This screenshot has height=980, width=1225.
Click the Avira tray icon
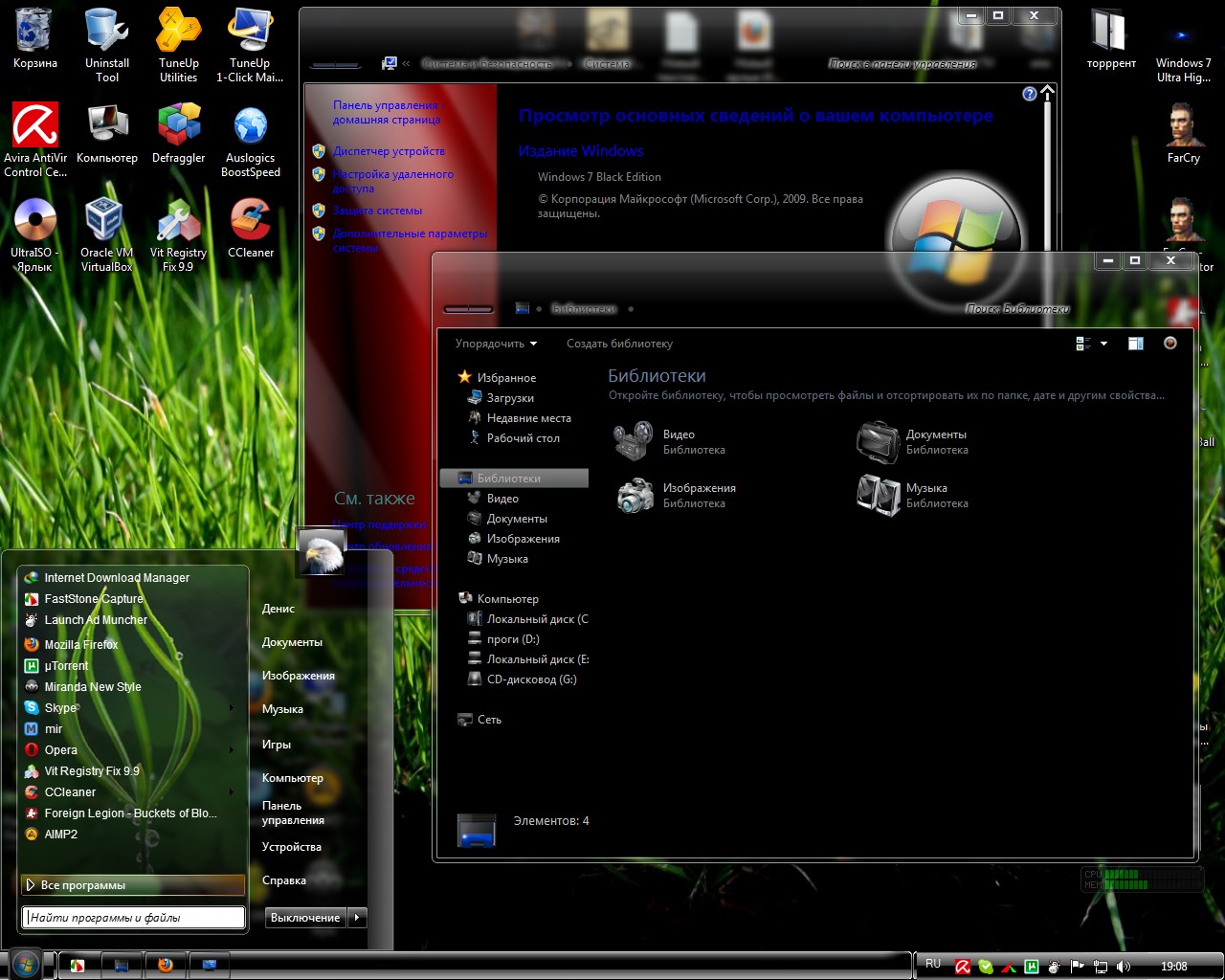pos(963,967)
